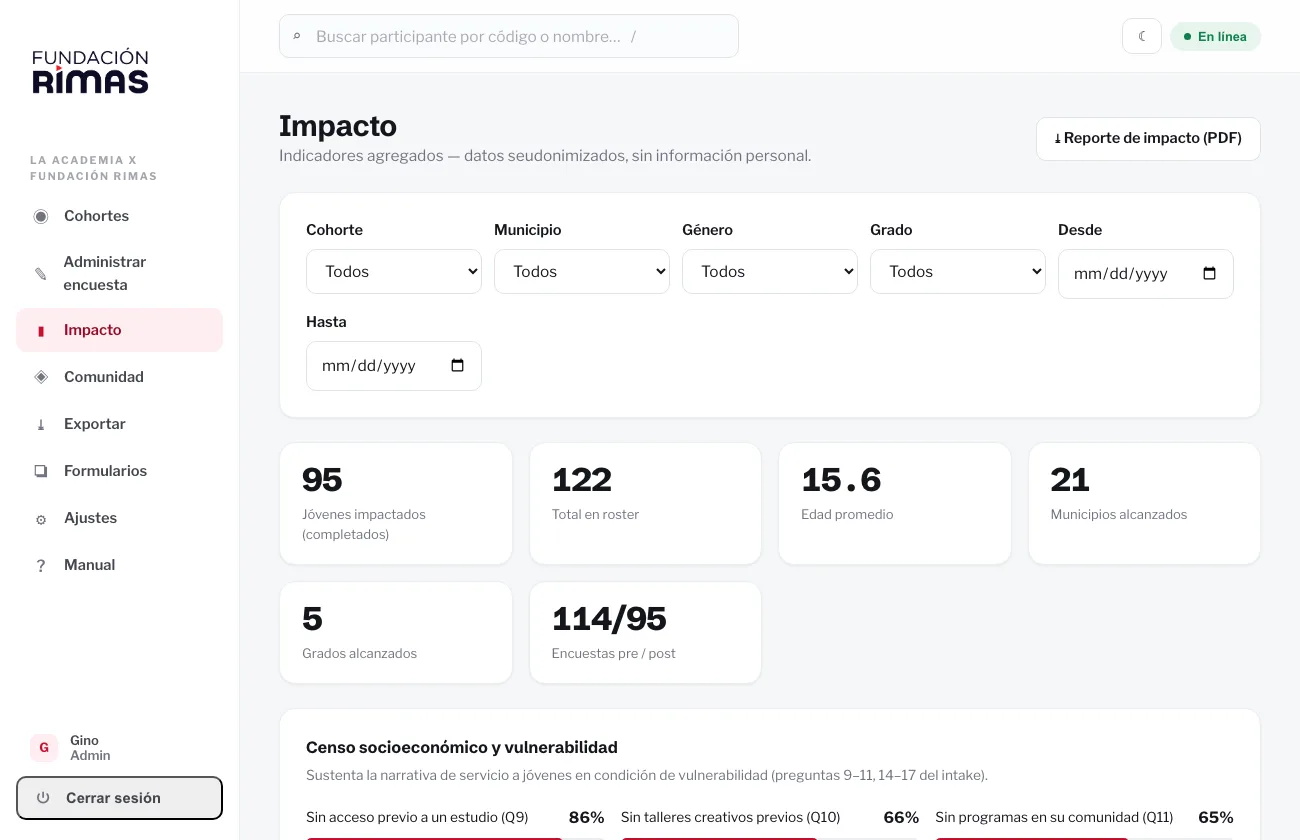Click the Grados alcanzados card

coord(396,633)
